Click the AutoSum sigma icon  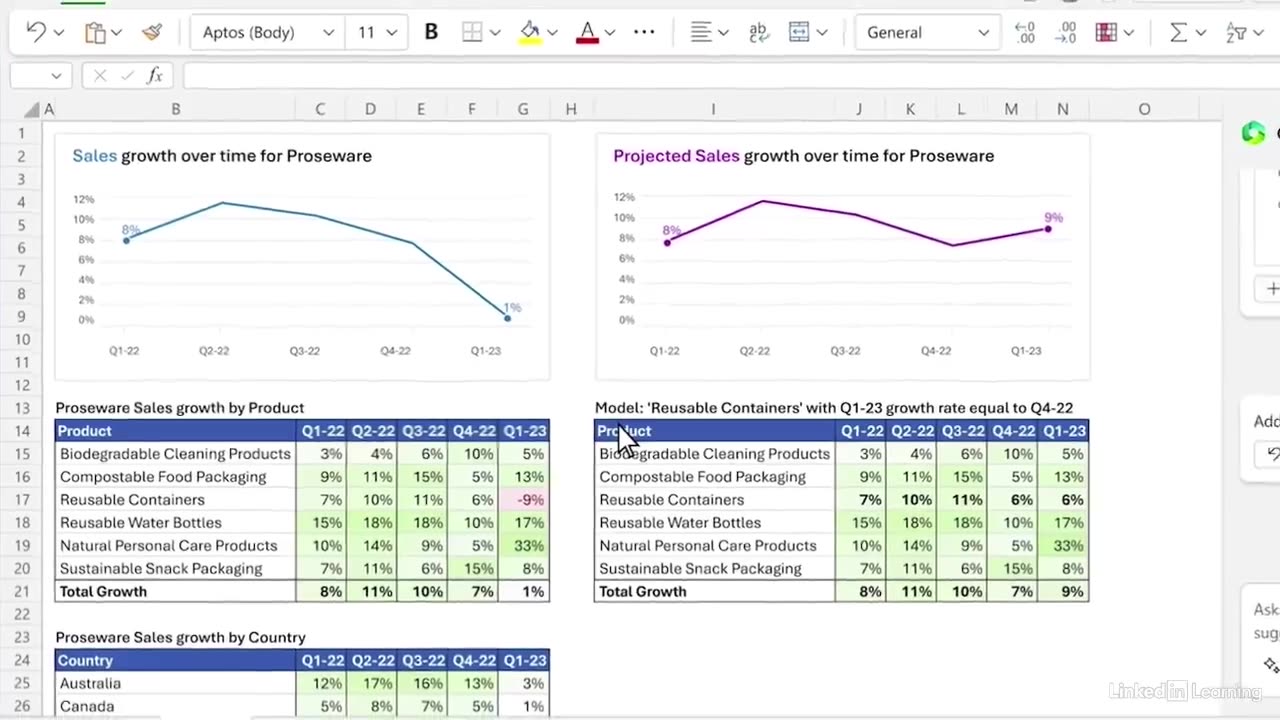click(x=1179, y=32)
